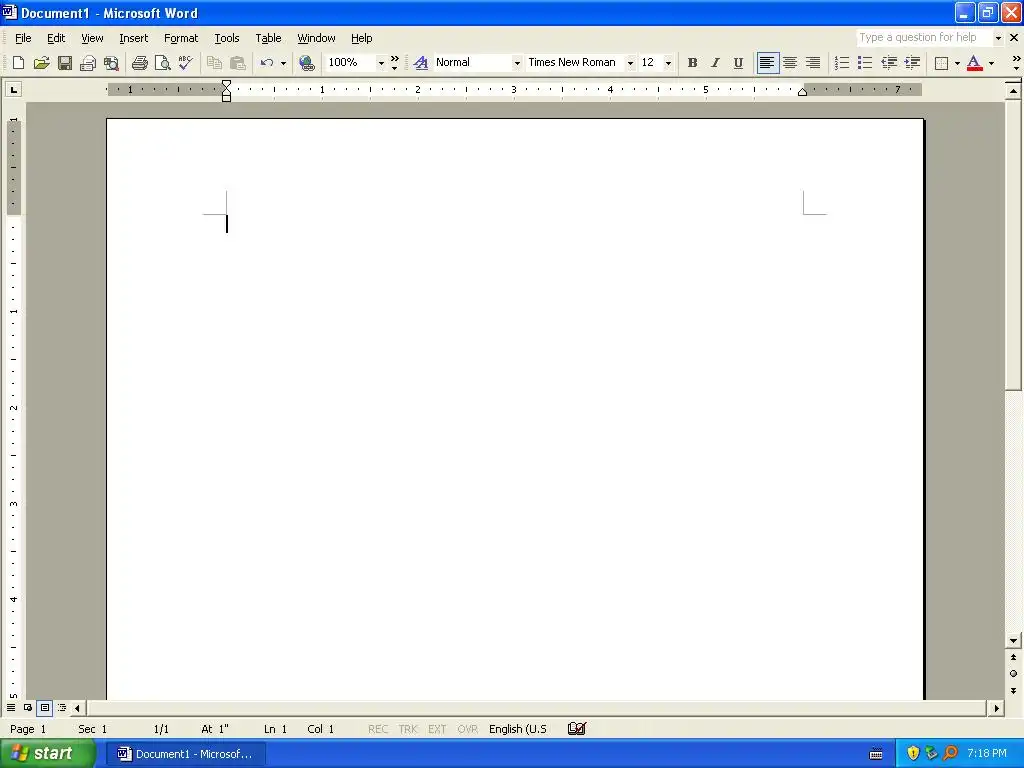
Task: Switch to Web Layout view icon
Action: [28, 708]
